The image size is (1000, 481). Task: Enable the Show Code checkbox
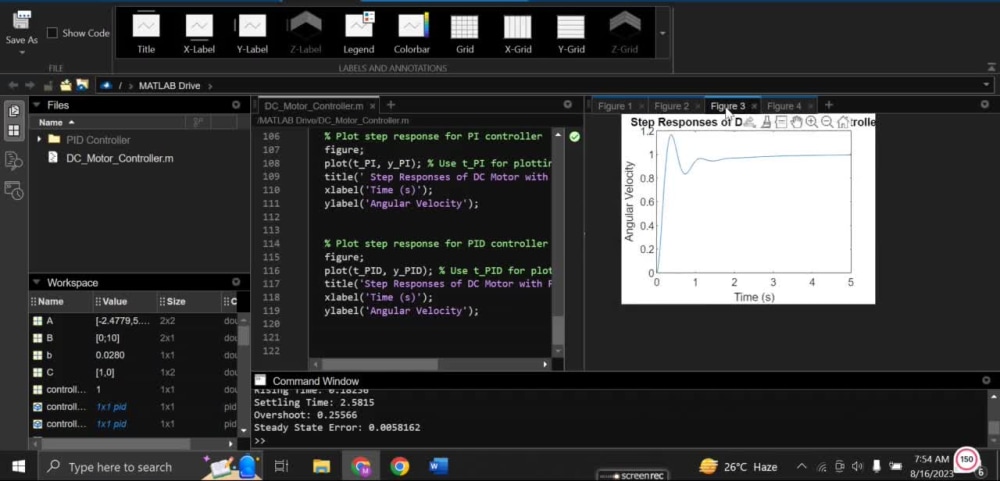[52, 33]
